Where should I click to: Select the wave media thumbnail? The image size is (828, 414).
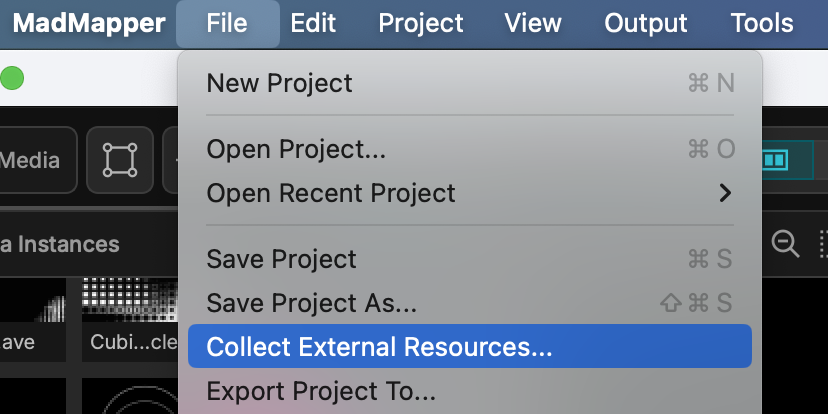click(x=33, y=320)
